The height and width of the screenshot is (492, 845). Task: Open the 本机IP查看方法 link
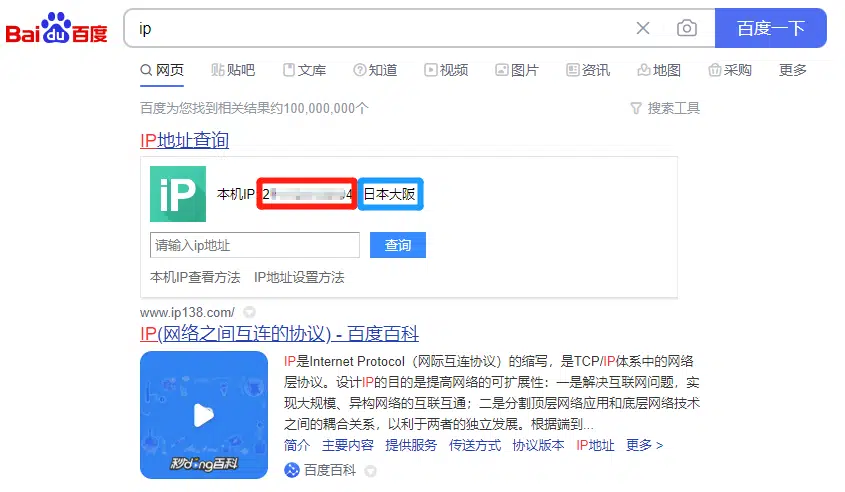(195, 277)
